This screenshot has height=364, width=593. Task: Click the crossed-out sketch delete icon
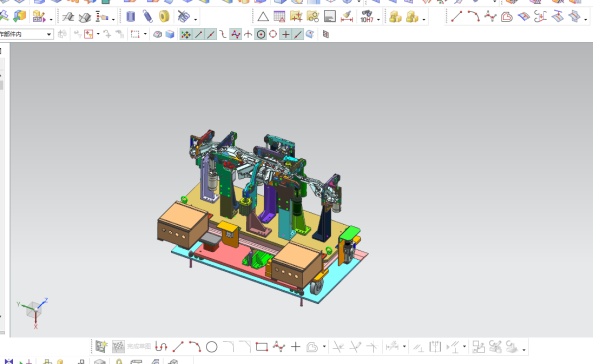pos(184,17)
